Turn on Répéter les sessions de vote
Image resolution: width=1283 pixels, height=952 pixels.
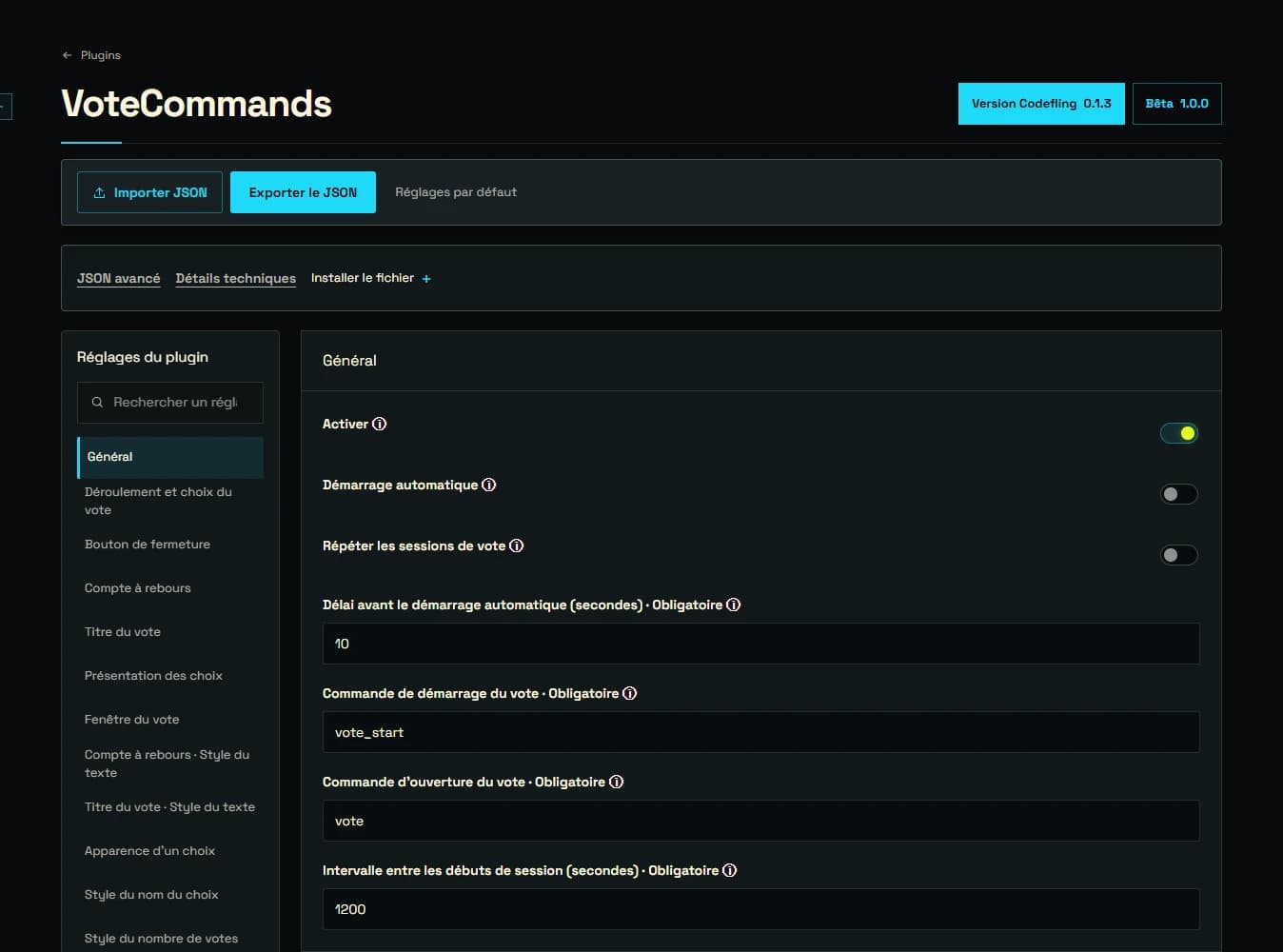point(1179,555)
